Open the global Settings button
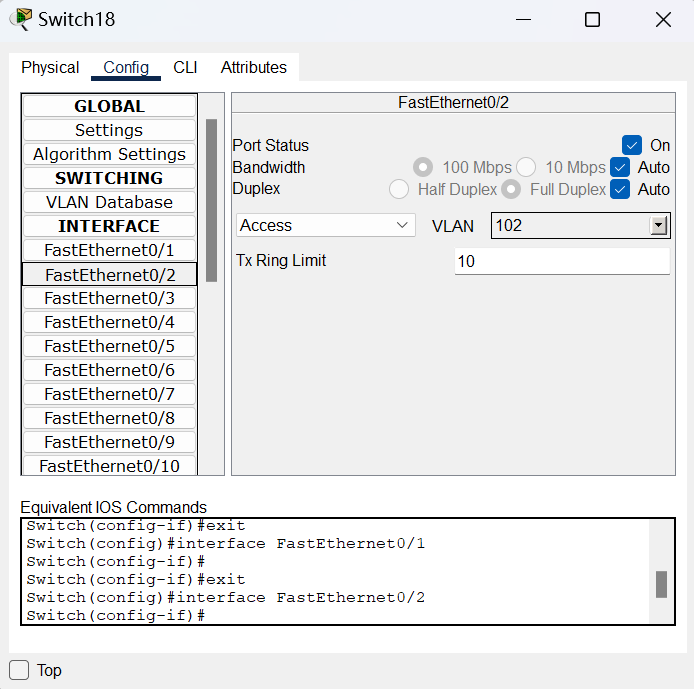This screenshot has width=694, height=689. [109, 130]
